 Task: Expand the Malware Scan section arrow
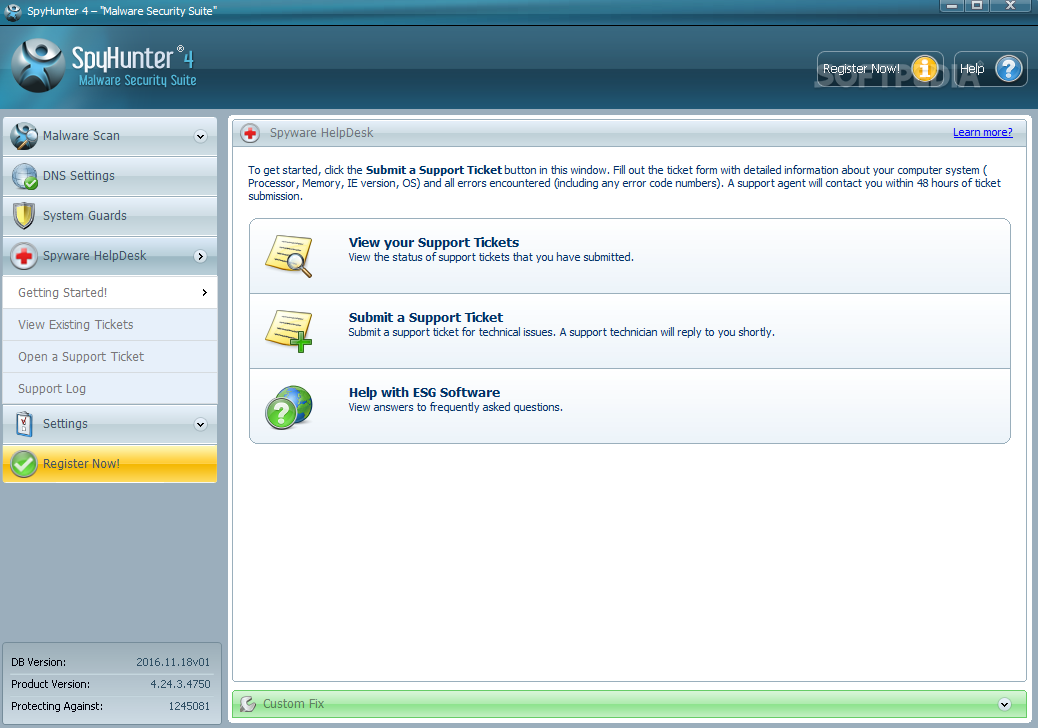(201, 136)
